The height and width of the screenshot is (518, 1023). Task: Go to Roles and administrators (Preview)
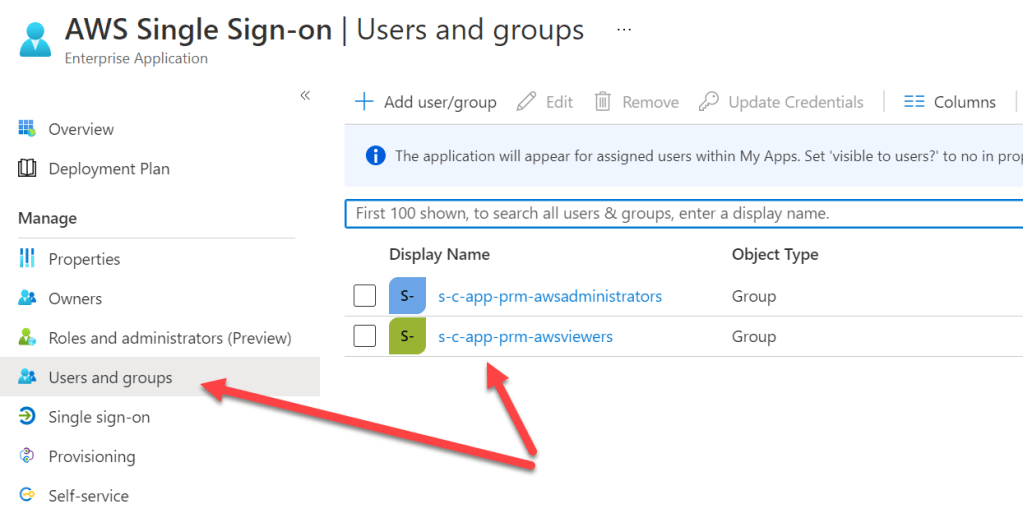click(x=169, y=338)
